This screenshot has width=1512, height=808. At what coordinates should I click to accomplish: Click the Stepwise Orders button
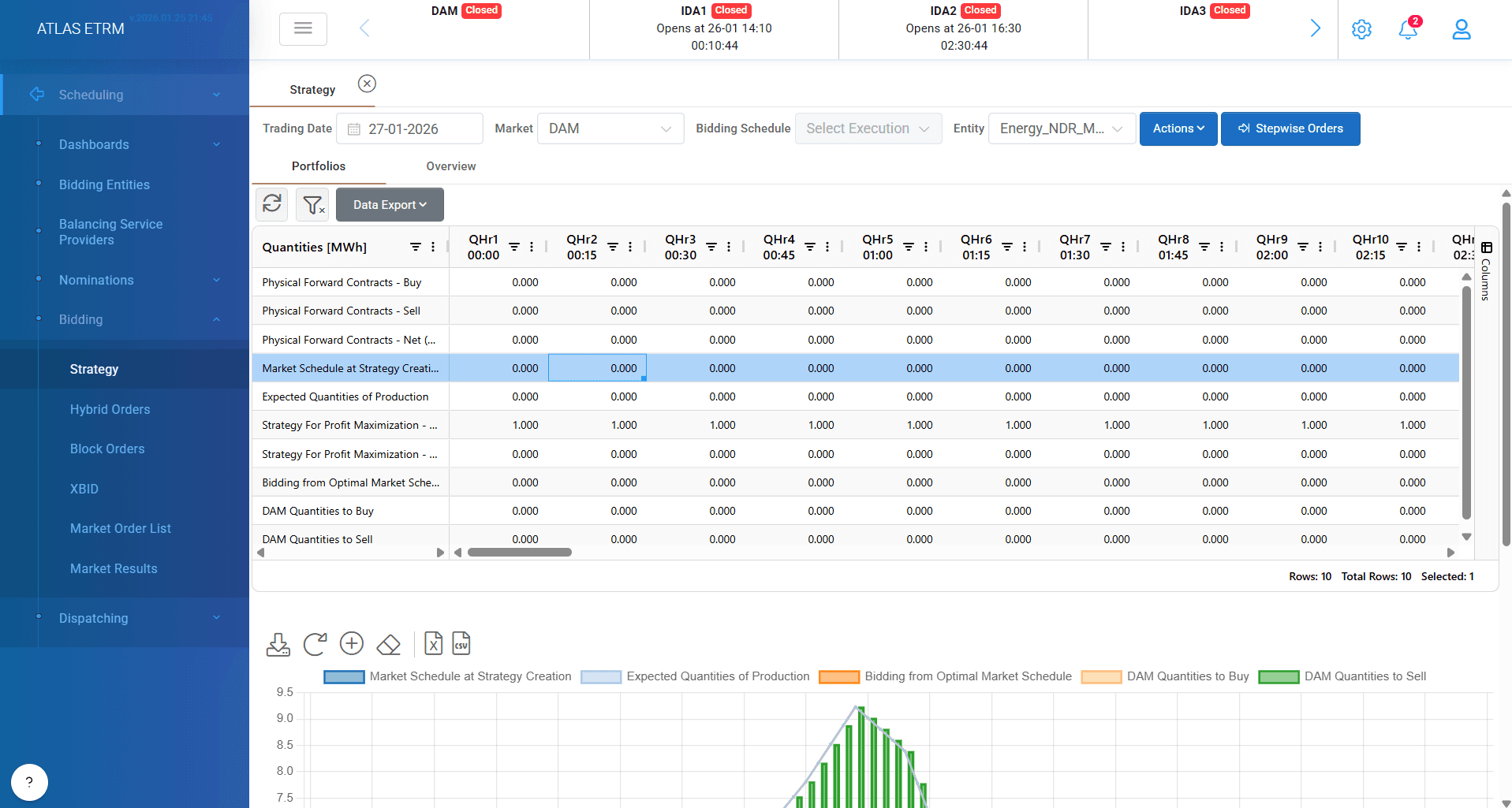coord(1290,128)
